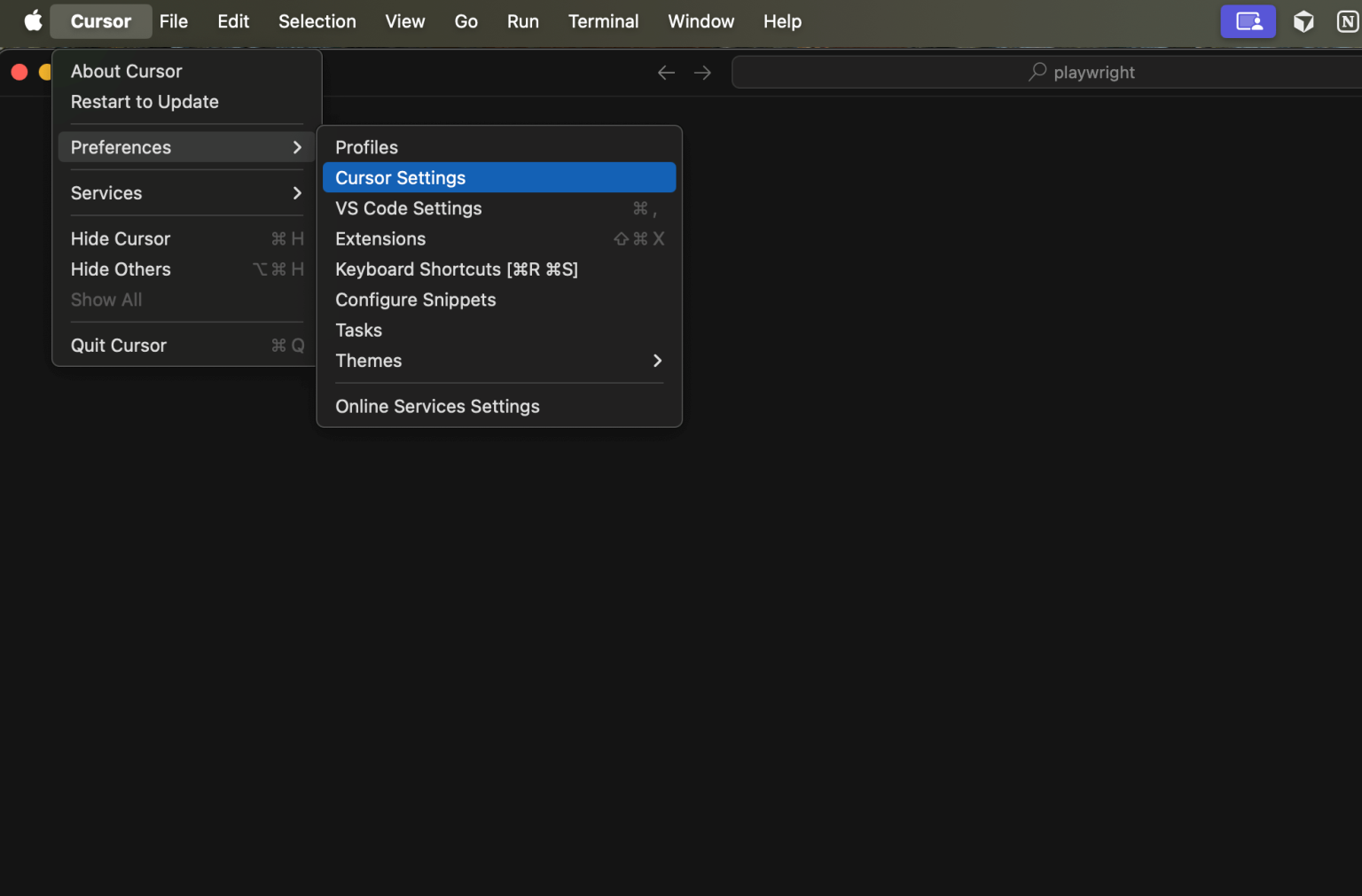Click the forward navigation arrow
Viewport: 1362px width, 896px height.
(x=702, y=73)
